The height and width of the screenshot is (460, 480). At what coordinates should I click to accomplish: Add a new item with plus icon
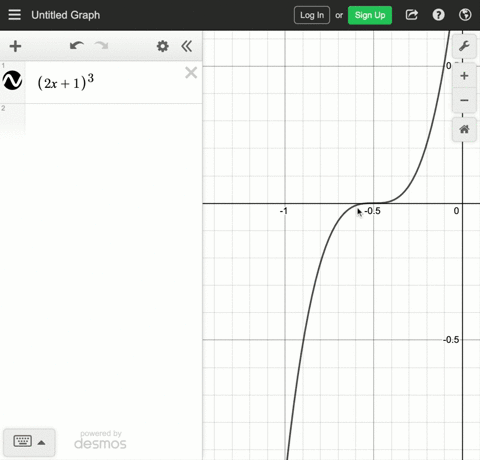point(15,46)
